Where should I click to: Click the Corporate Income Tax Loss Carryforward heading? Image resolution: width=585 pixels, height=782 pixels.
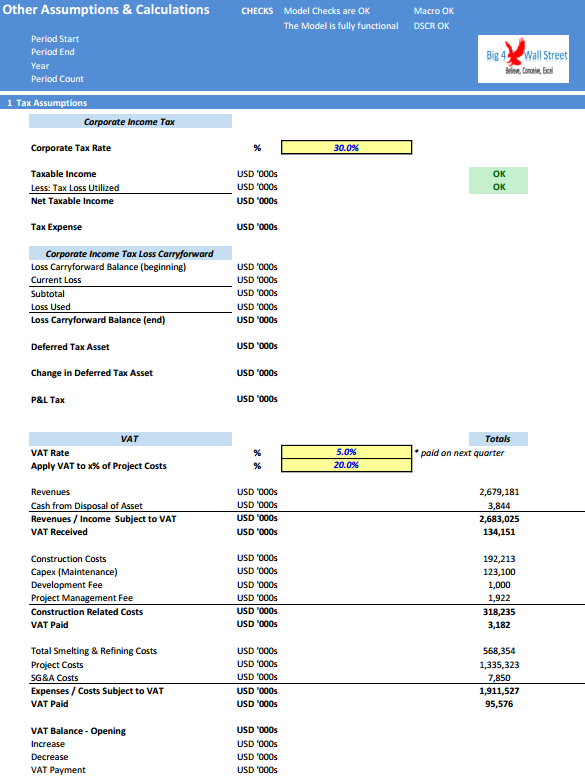point(130,253)
